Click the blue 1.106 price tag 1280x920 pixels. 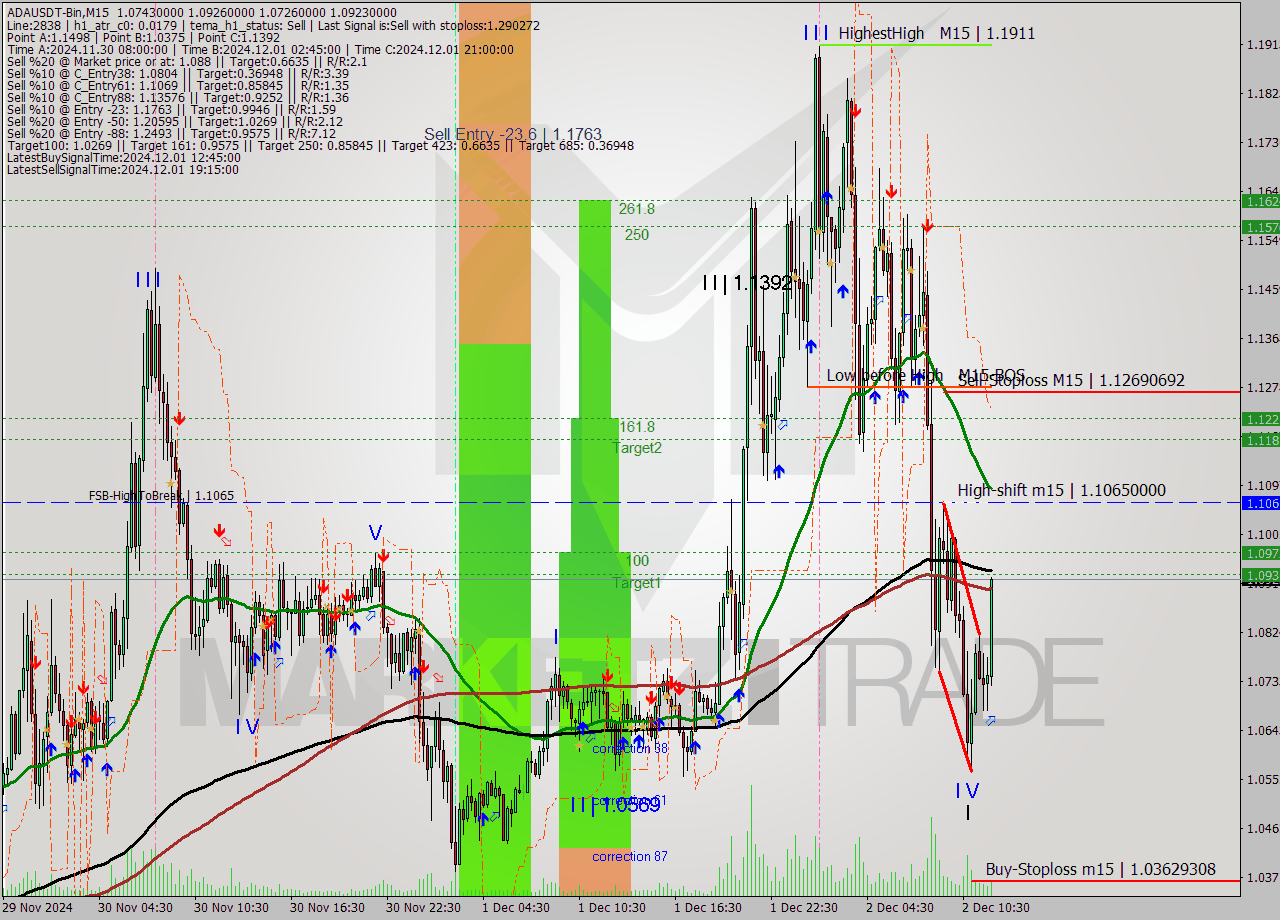tap(1260, 503)
